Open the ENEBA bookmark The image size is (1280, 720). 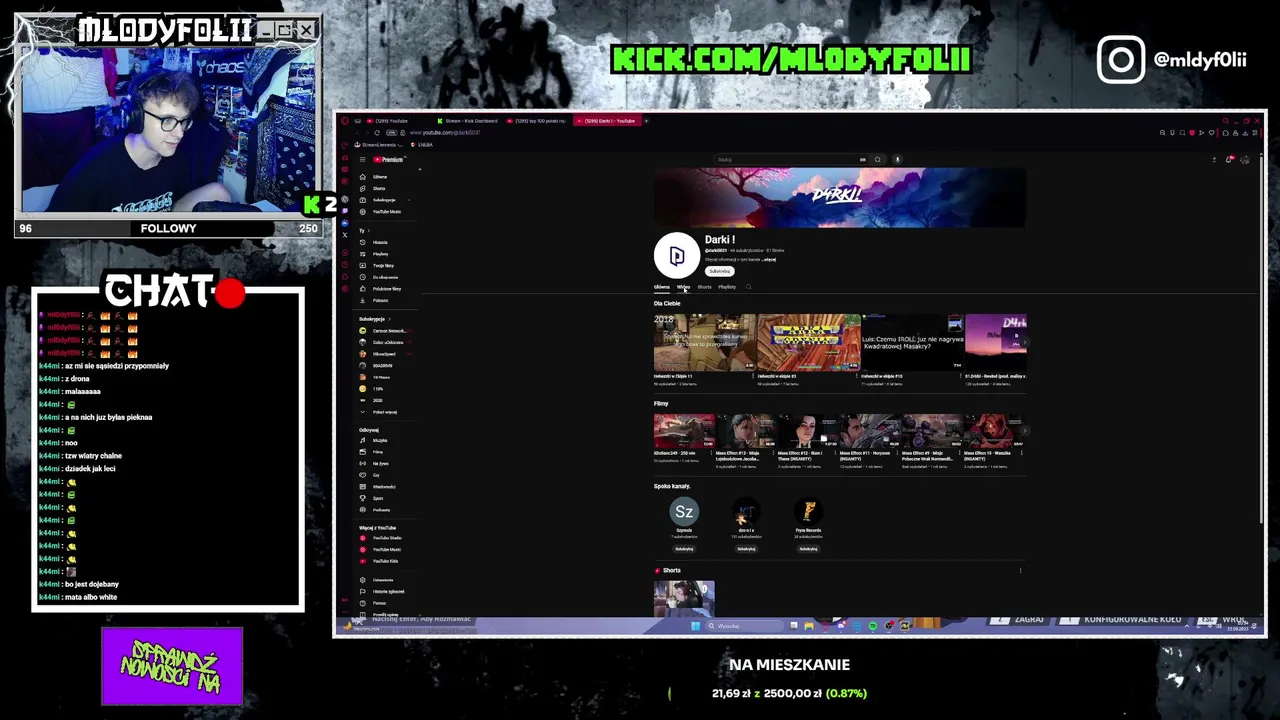[423, 145]
